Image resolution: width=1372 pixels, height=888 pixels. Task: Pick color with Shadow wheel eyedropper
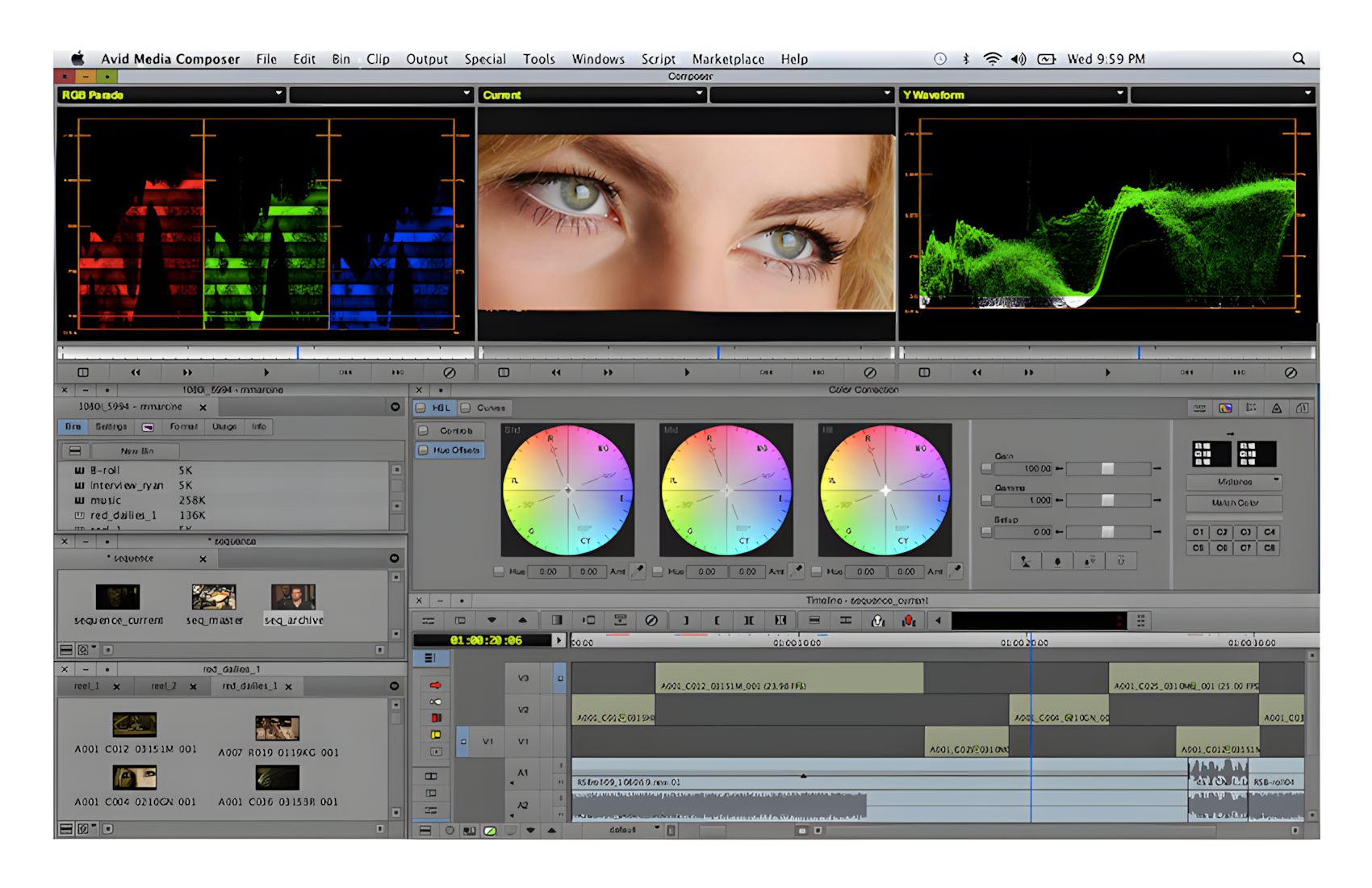pyautogui.click(x=638, y=571)
